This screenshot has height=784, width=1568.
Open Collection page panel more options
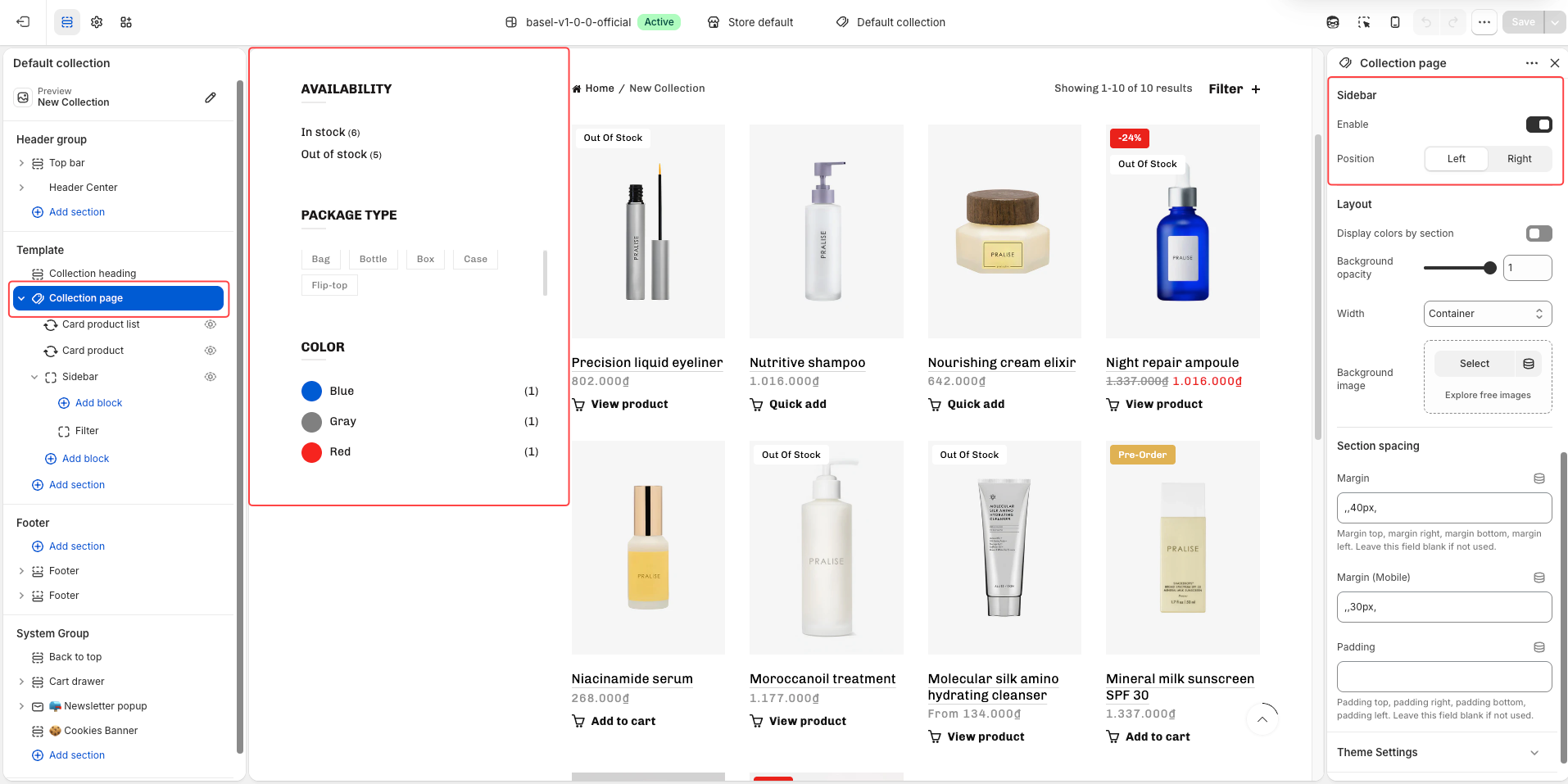click(x=1532, y=63)
